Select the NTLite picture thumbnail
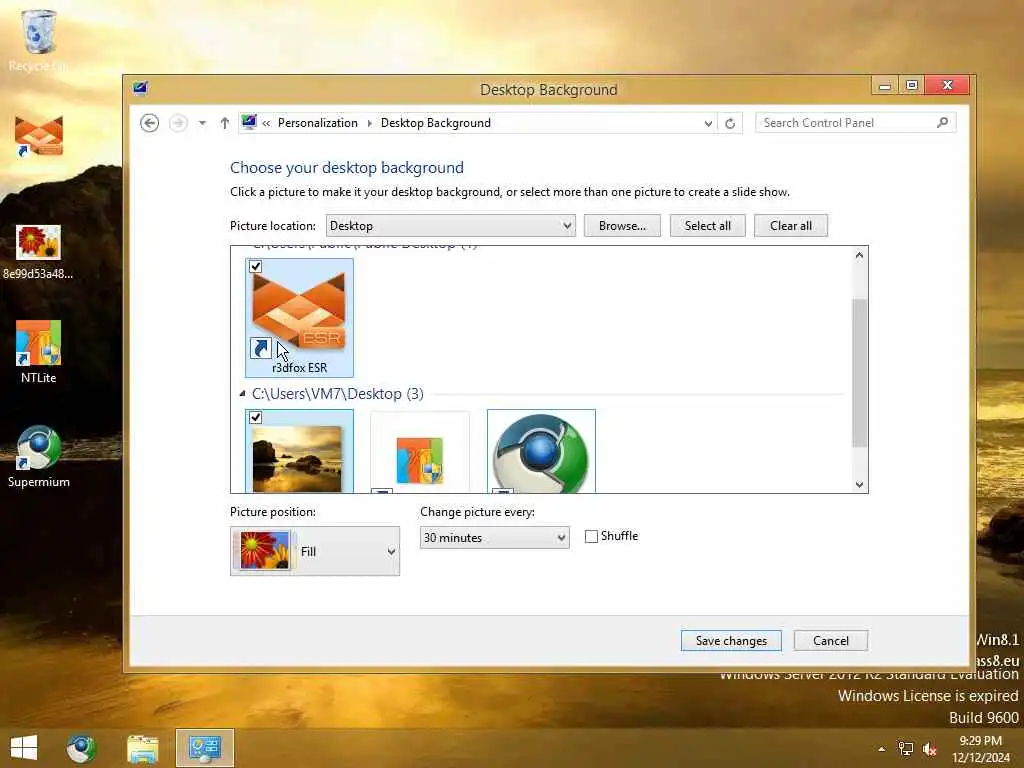Image resolution: width=1024 pixels, height=768 pixels. click(x=419, y=452)
